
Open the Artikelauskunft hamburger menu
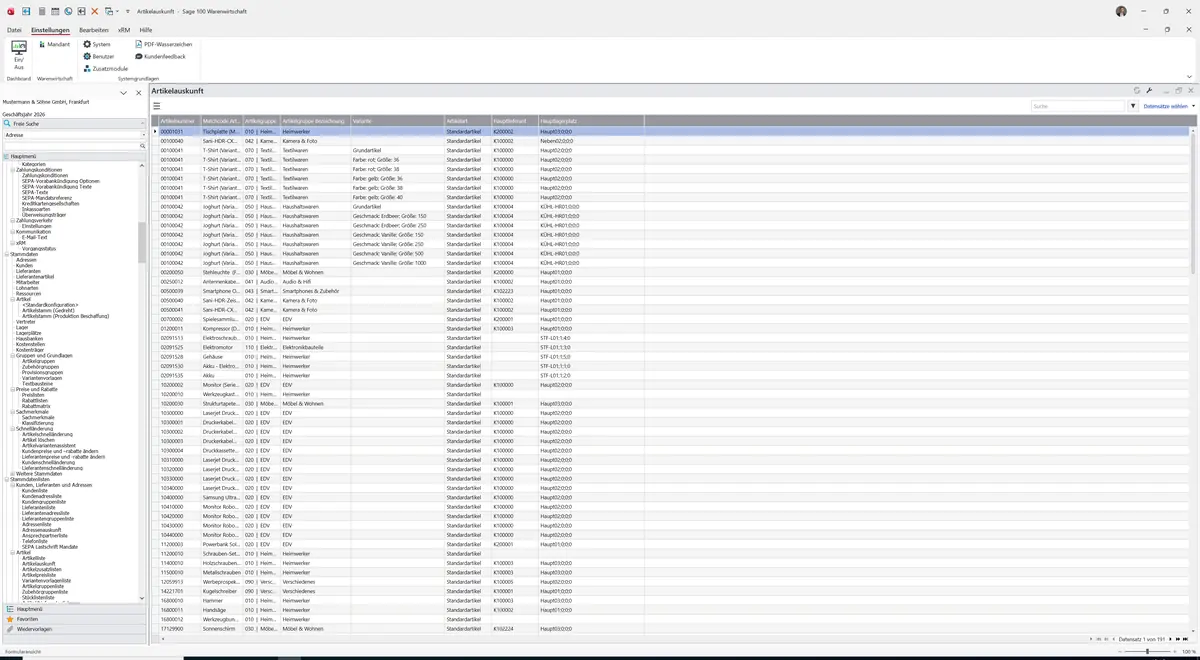coord(157,106)
